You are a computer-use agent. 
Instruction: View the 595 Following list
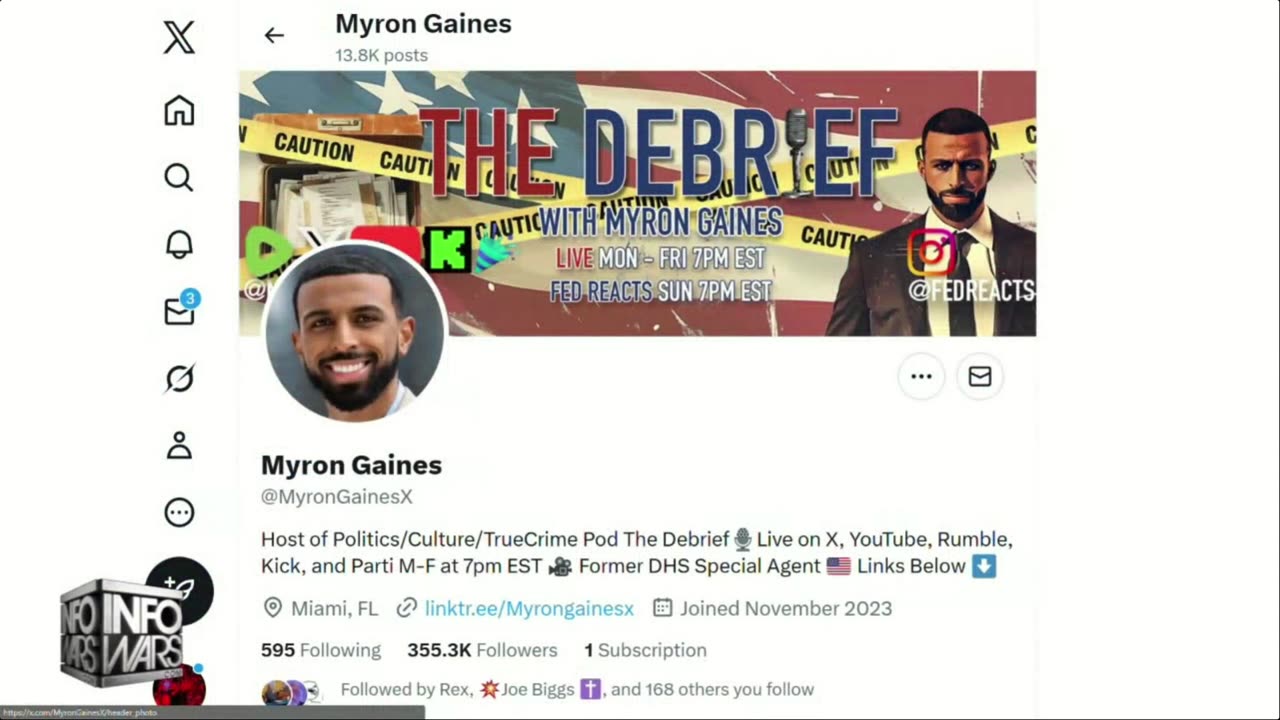point(321,650)
